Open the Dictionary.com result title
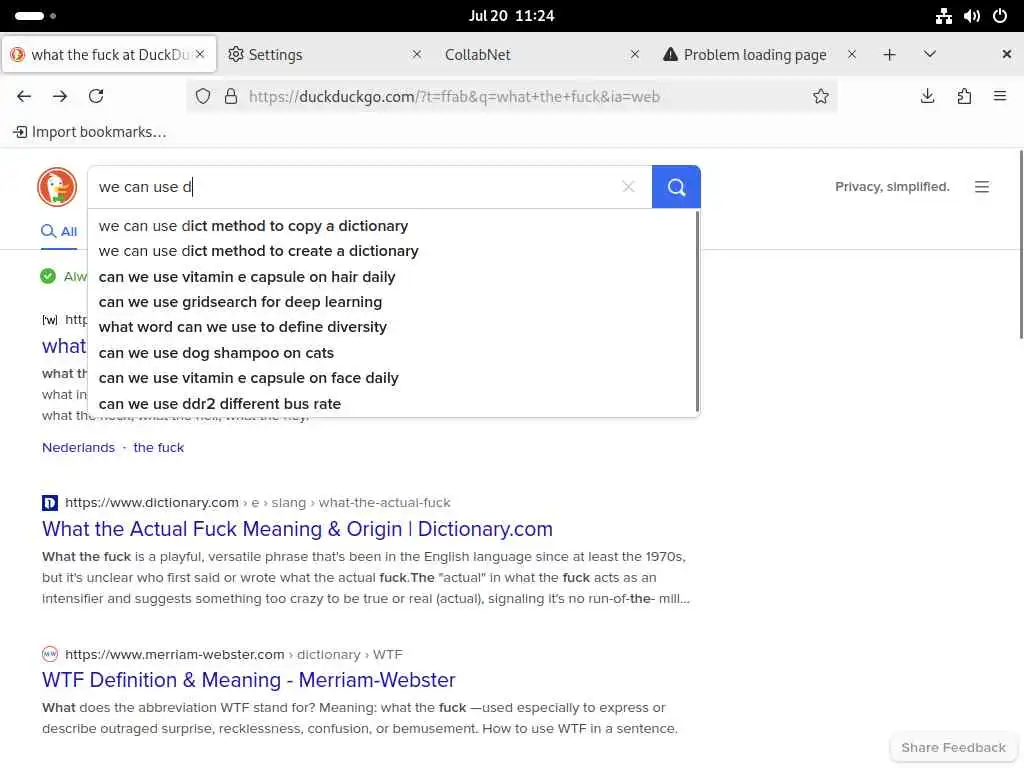This screenshot has width=1024, height=768. point(297,529)
